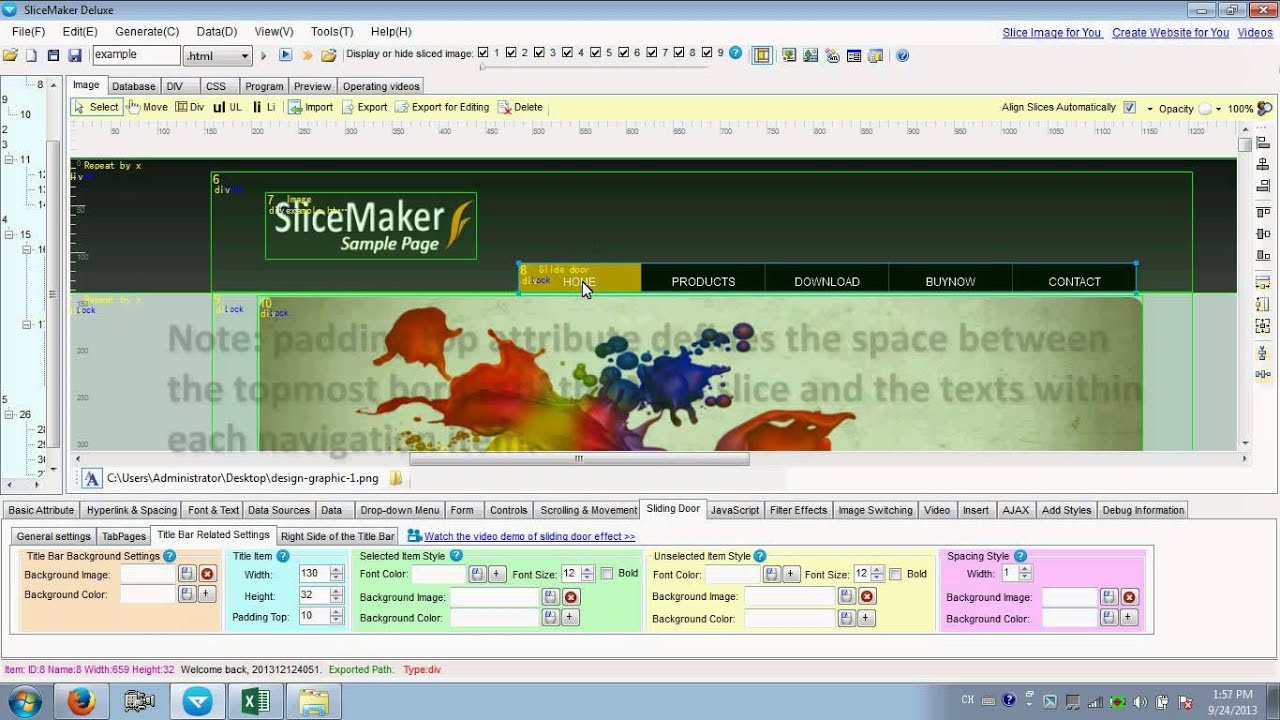Viewport: 1280px width, 720px height.
Task: Click the blue floppy save icon
Action: coord(74,56)
